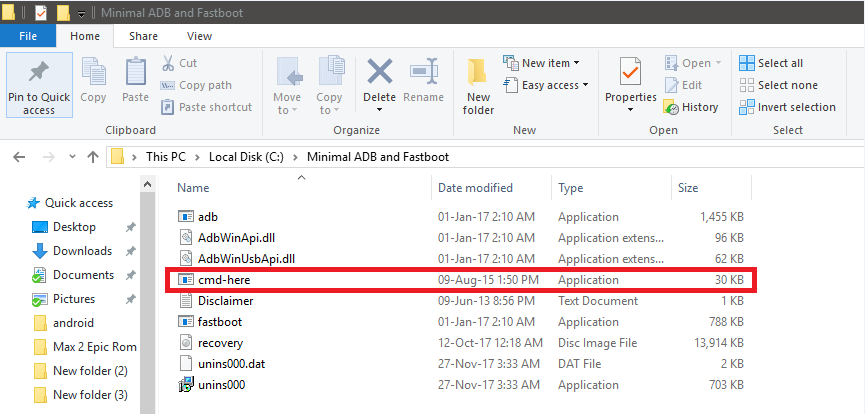865x414 pixels.
Task: Click Local Disk (C:) breadcrumb
Action: (x=246, y=157)
